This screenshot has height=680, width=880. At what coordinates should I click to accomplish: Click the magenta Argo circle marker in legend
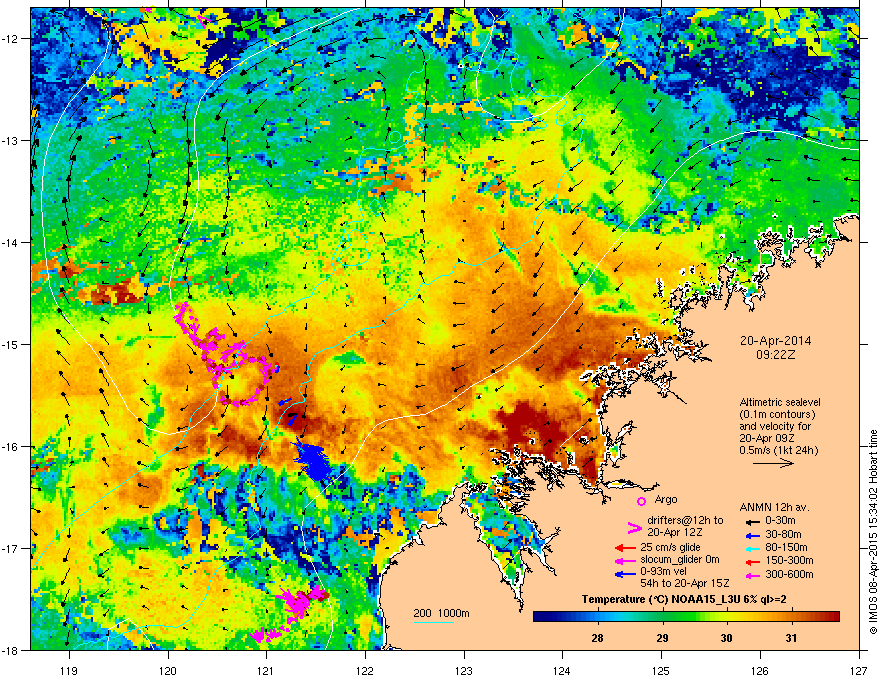(x=641, y=501)
